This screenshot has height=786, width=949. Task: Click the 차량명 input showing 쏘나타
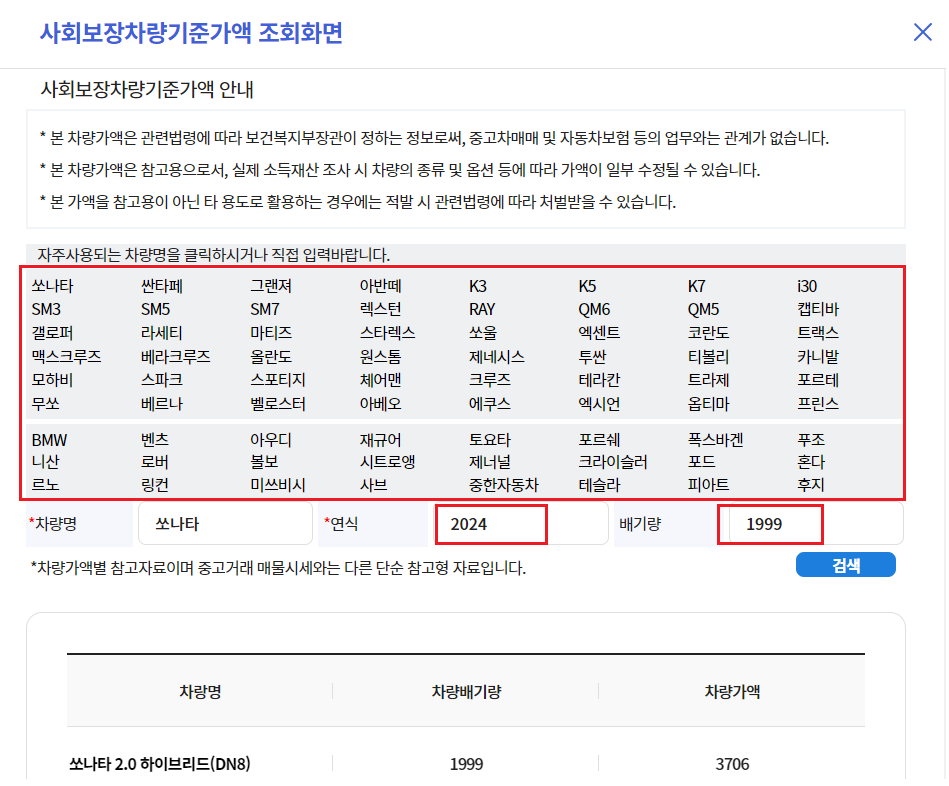coord(225,523)
